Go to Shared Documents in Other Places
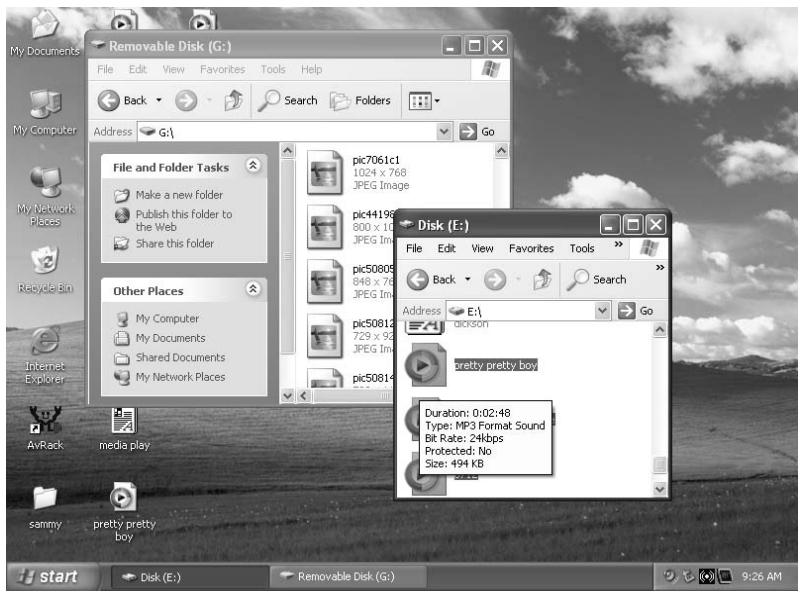Image resolution: width=803 pixels, height=593 pixels. 170,357
